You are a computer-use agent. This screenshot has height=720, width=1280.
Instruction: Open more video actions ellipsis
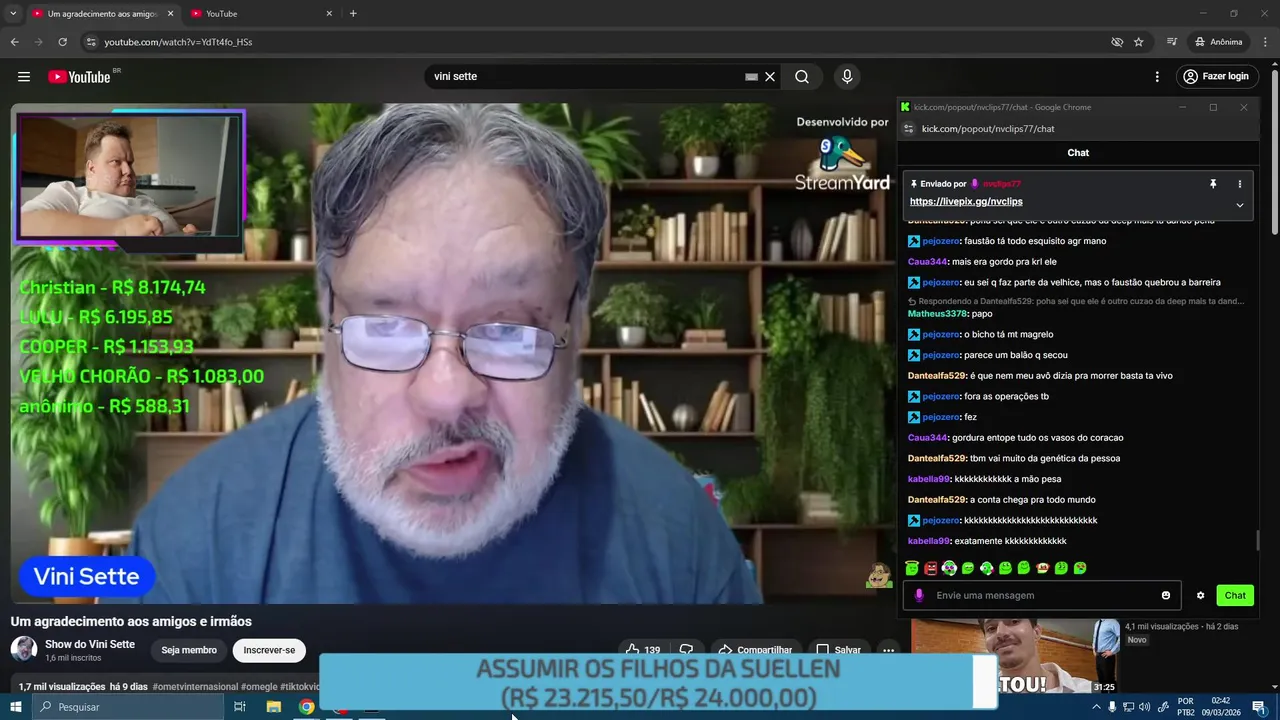888,650
